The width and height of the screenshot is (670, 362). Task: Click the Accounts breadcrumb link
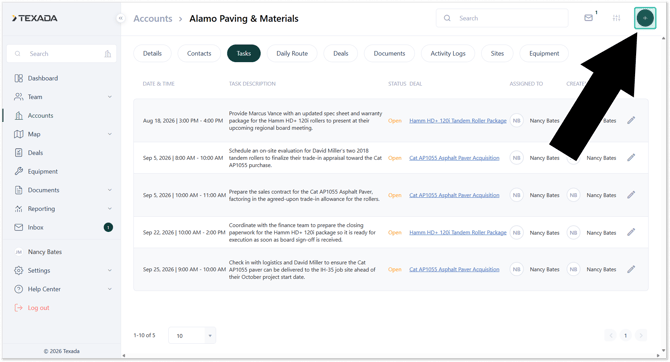pos(153,19)
